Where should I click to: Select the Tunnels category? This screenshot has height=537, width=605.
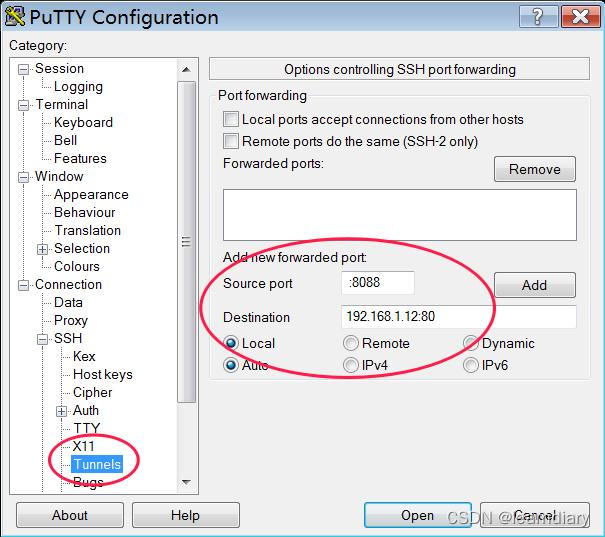(97, 464)
